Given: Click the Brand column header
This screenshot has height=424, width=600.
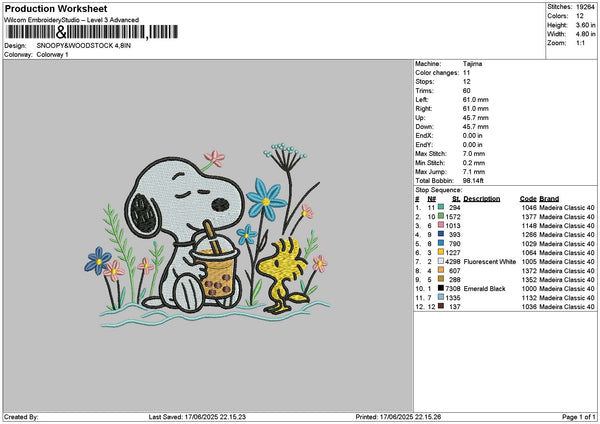Looking at the screenshot, I should click(549, 198).
